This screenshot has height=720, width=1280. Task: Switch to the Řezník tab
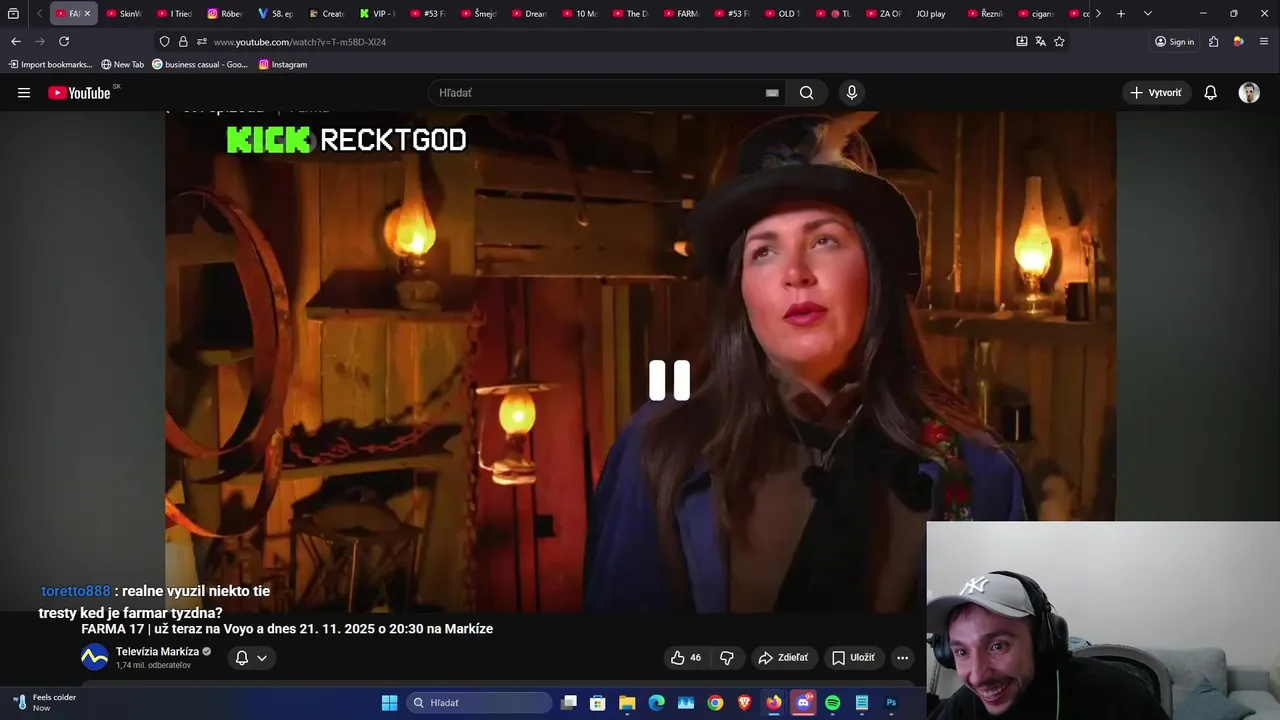[986, 14]
